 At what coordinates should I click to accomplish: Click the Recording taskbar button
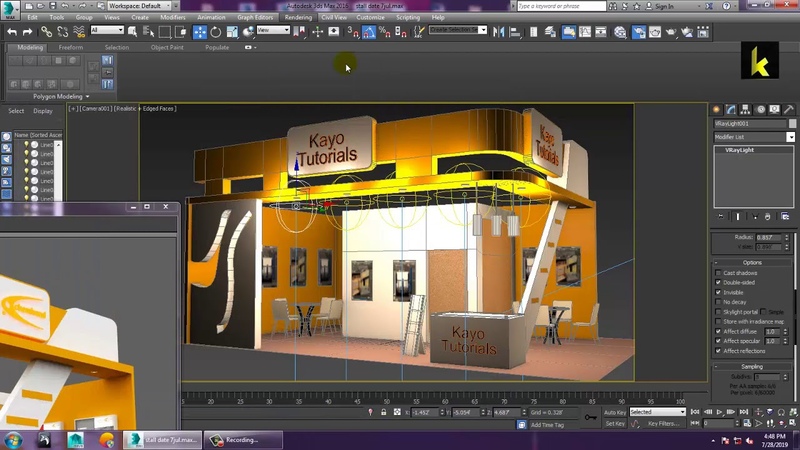tap(243, 440)
